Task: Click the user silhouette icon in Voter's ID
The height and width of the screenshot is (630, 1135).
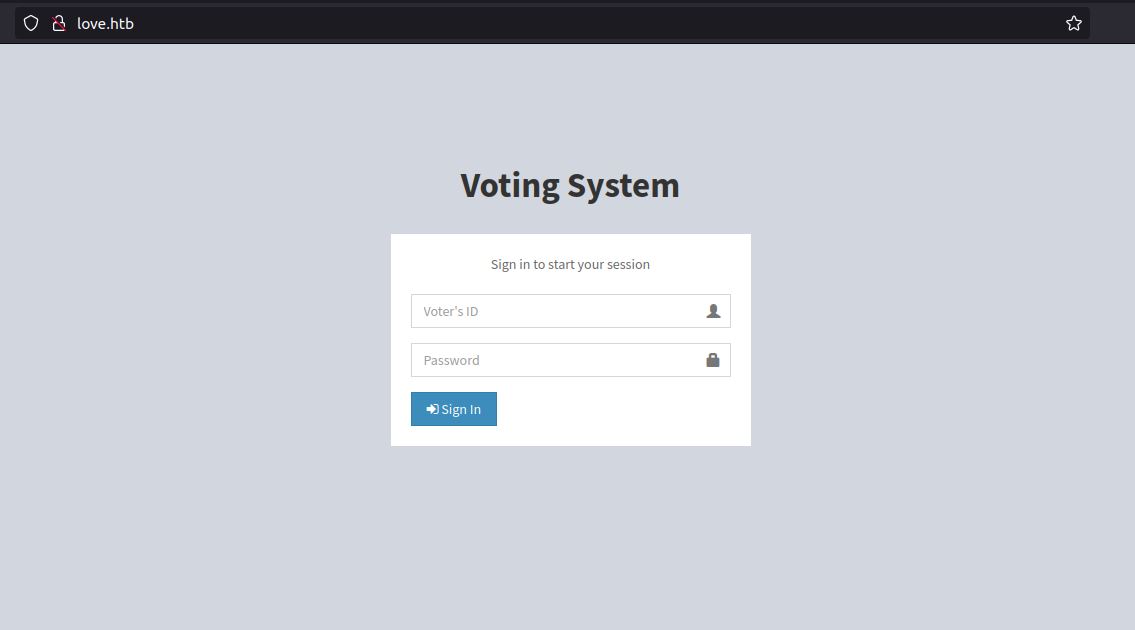Action: click(713, 311)
